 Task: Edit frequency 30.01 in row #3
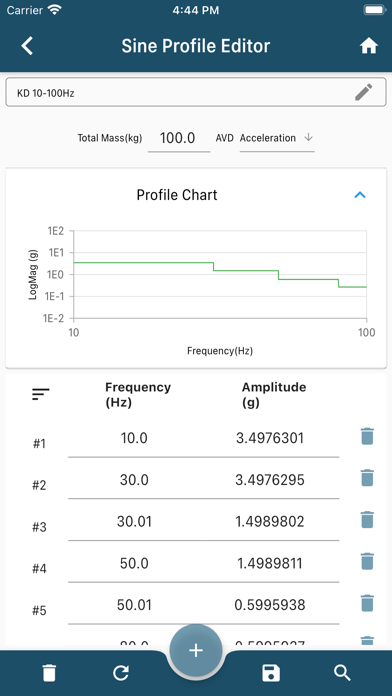tap(135, 522)
